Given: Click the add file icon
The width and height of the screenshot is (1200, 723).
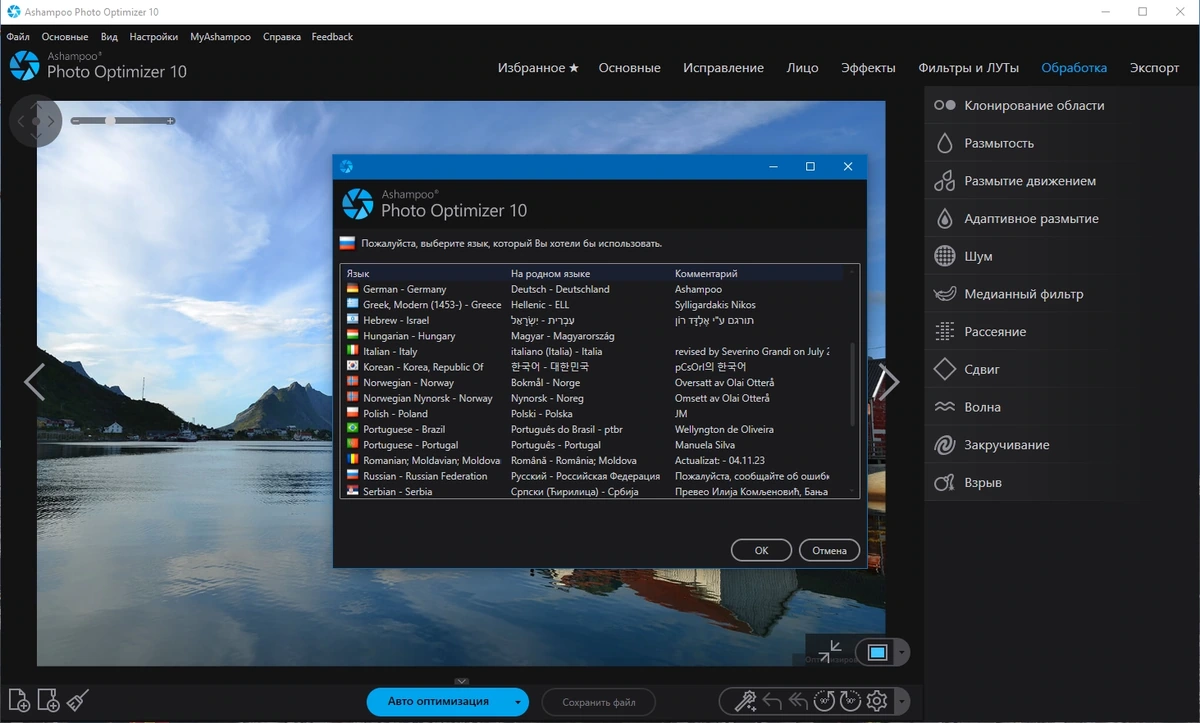Looking at the screenshot, I should (x=18, y=700).
